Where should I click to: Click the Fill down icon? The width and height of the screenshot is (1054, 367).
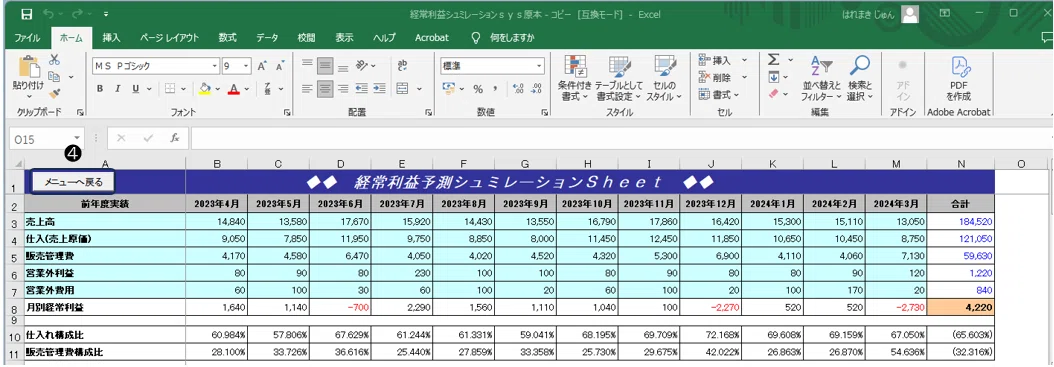click(774, 77)
